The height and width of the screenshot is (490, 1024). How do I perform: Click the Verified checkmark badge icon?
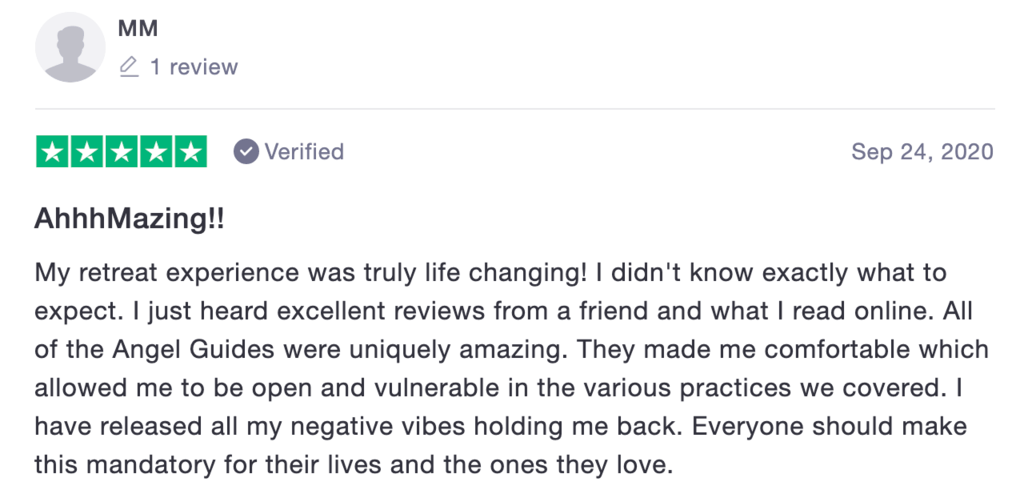(x=245, y=152)
